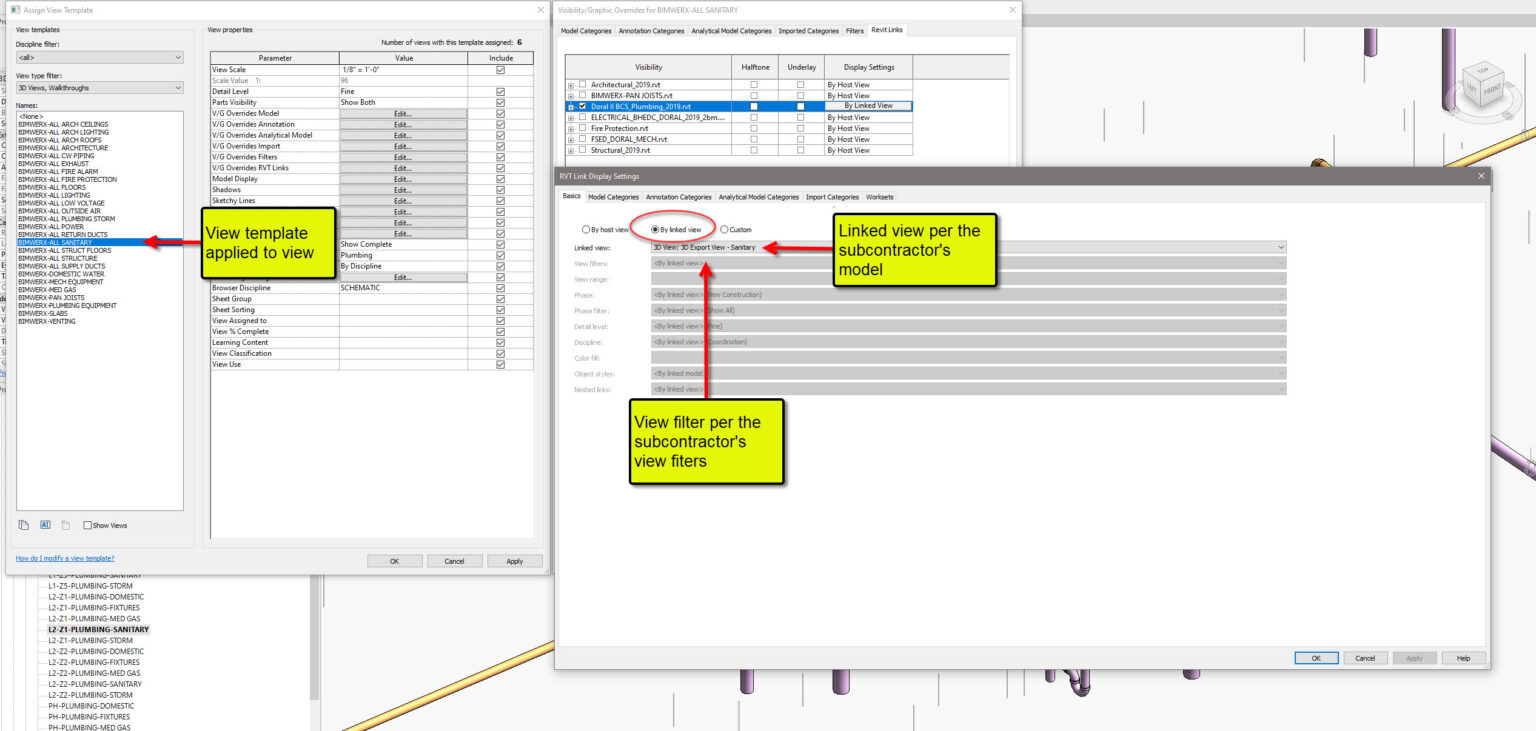Toggle visibility of Fire Protection.rvt link
The width and height of the screenshot is (1536, 731).
(581, 128)
